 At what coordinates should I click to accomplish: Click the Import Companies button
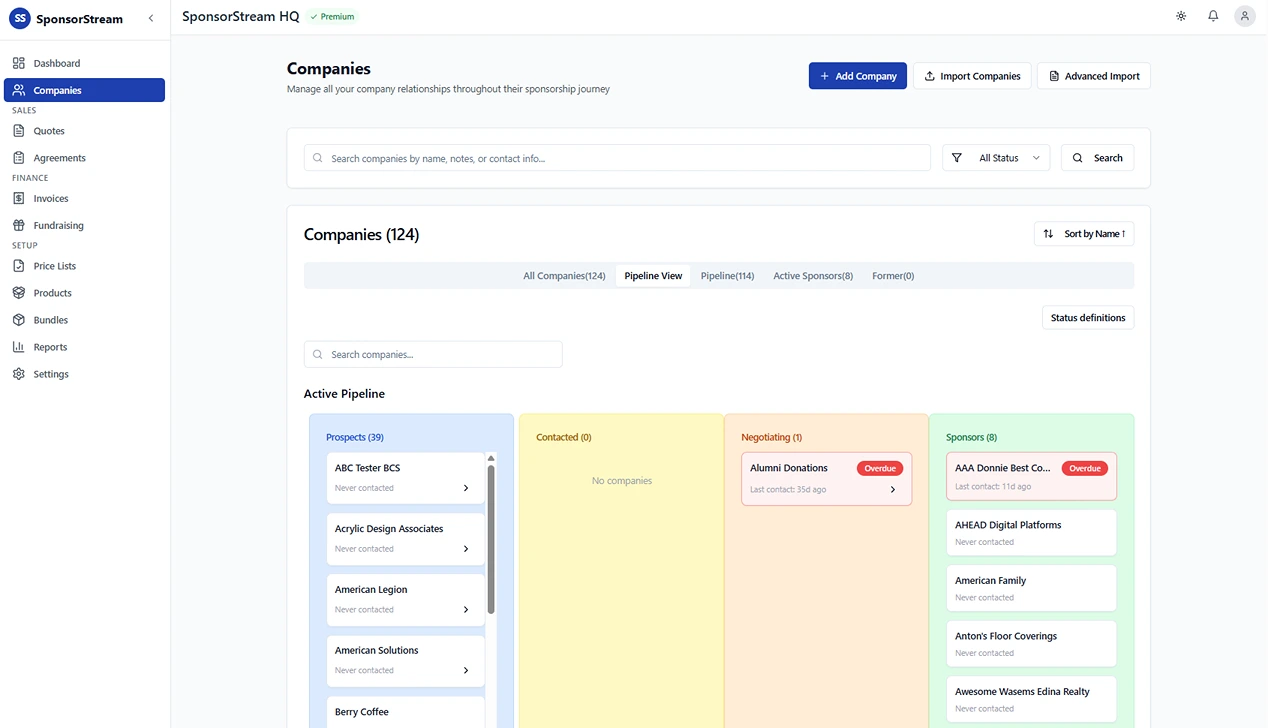972,76
